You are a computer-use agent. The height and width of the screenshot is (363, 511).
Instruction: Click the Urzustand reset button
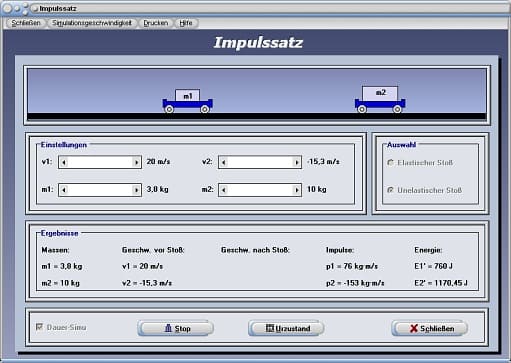286,328
